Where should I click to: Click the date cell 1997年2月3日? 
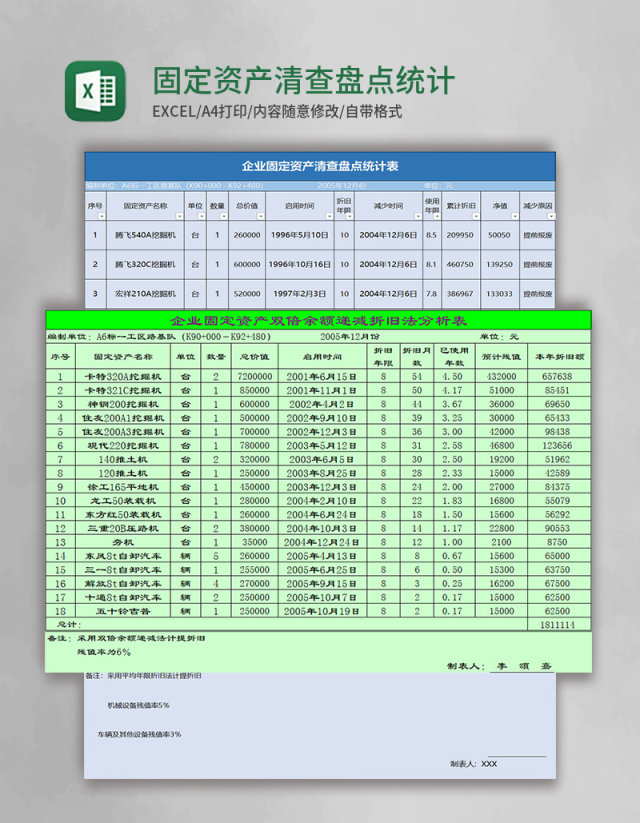(300, 294)
